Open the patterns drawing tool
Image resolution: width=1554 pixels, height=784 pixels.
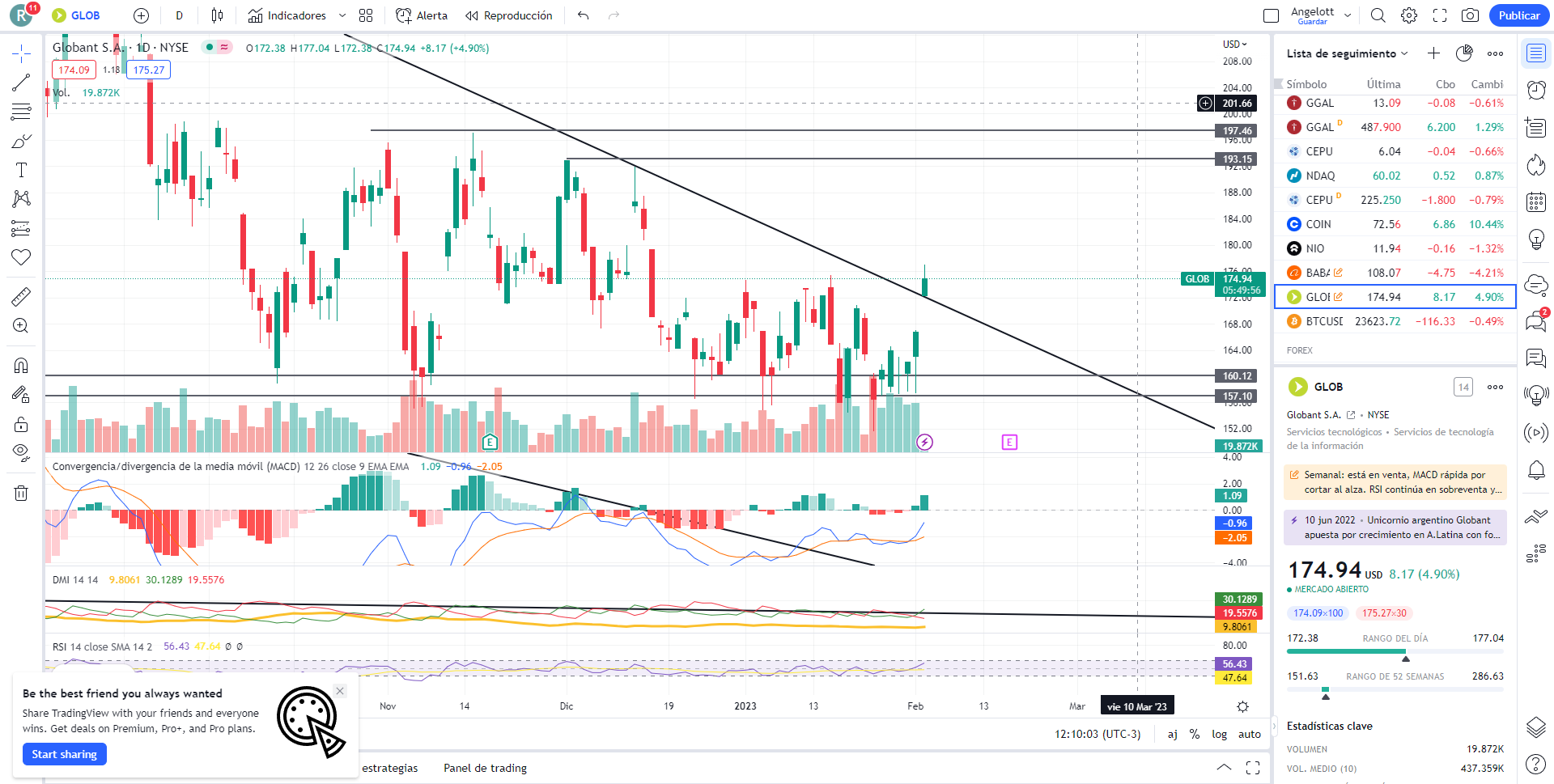point(21,199)
